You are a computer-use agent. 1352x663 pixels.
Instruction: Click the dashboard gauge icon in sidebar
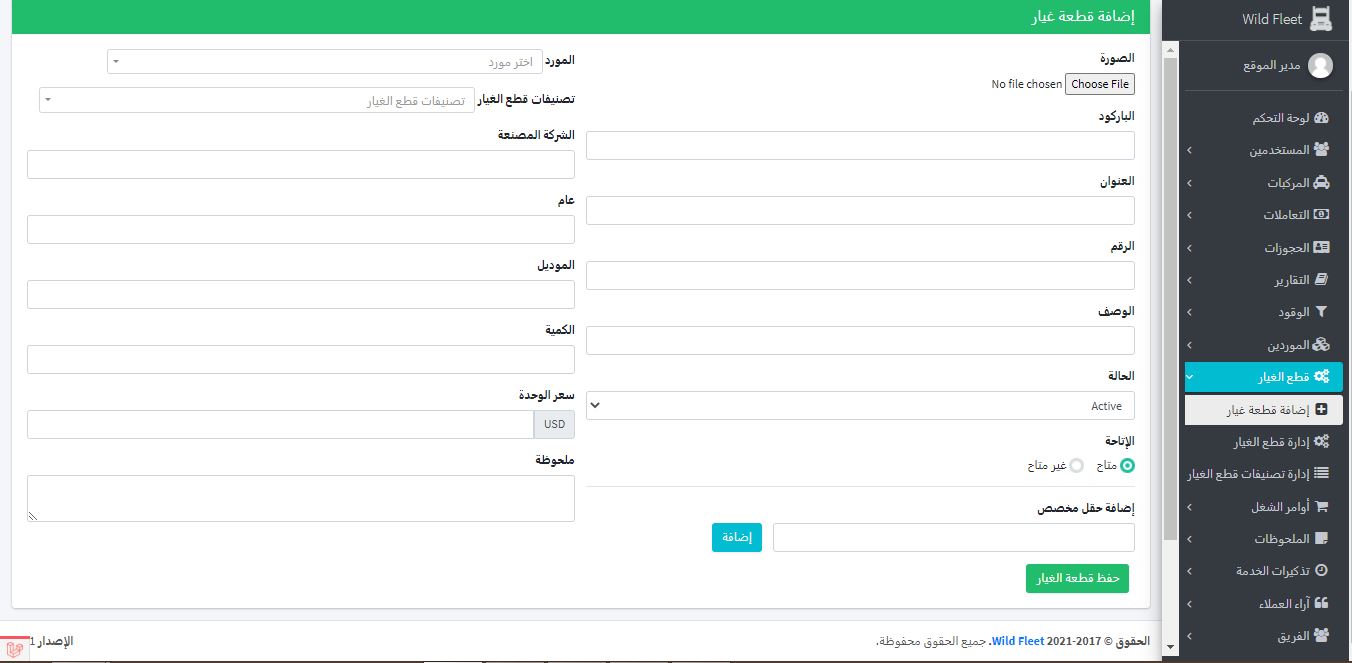click(1321, 118)
